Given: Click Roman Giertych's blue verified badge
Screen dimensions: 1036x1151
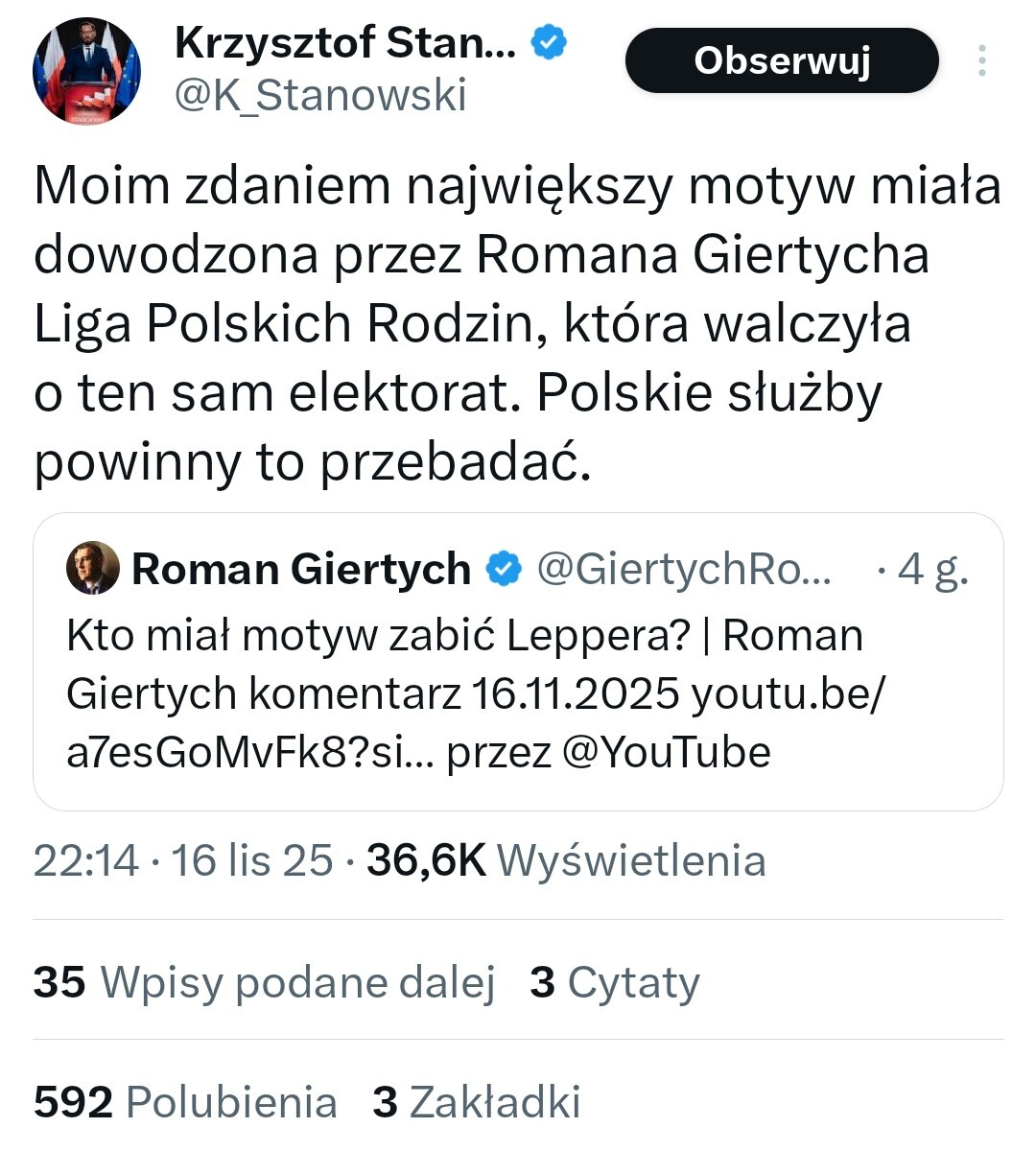Looking at the screenshot, I should (504, 569).
